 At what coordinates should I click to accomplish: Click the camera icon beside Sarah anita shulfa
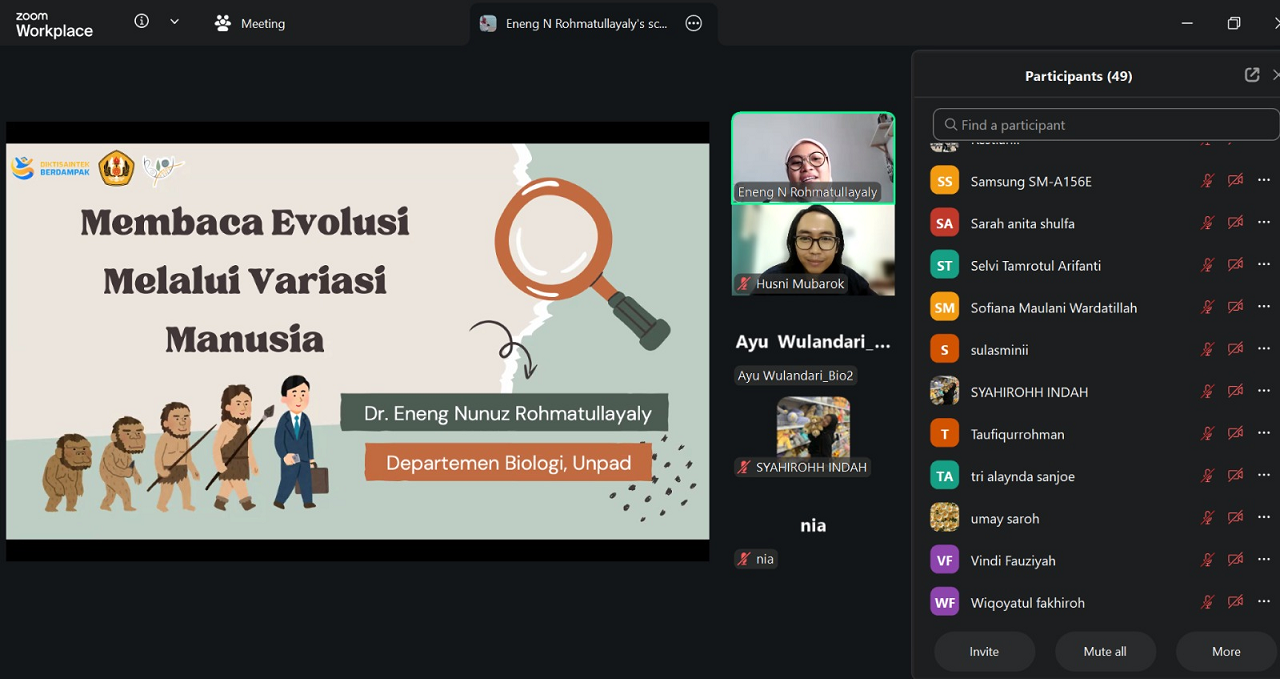[x=1236, y=223]
